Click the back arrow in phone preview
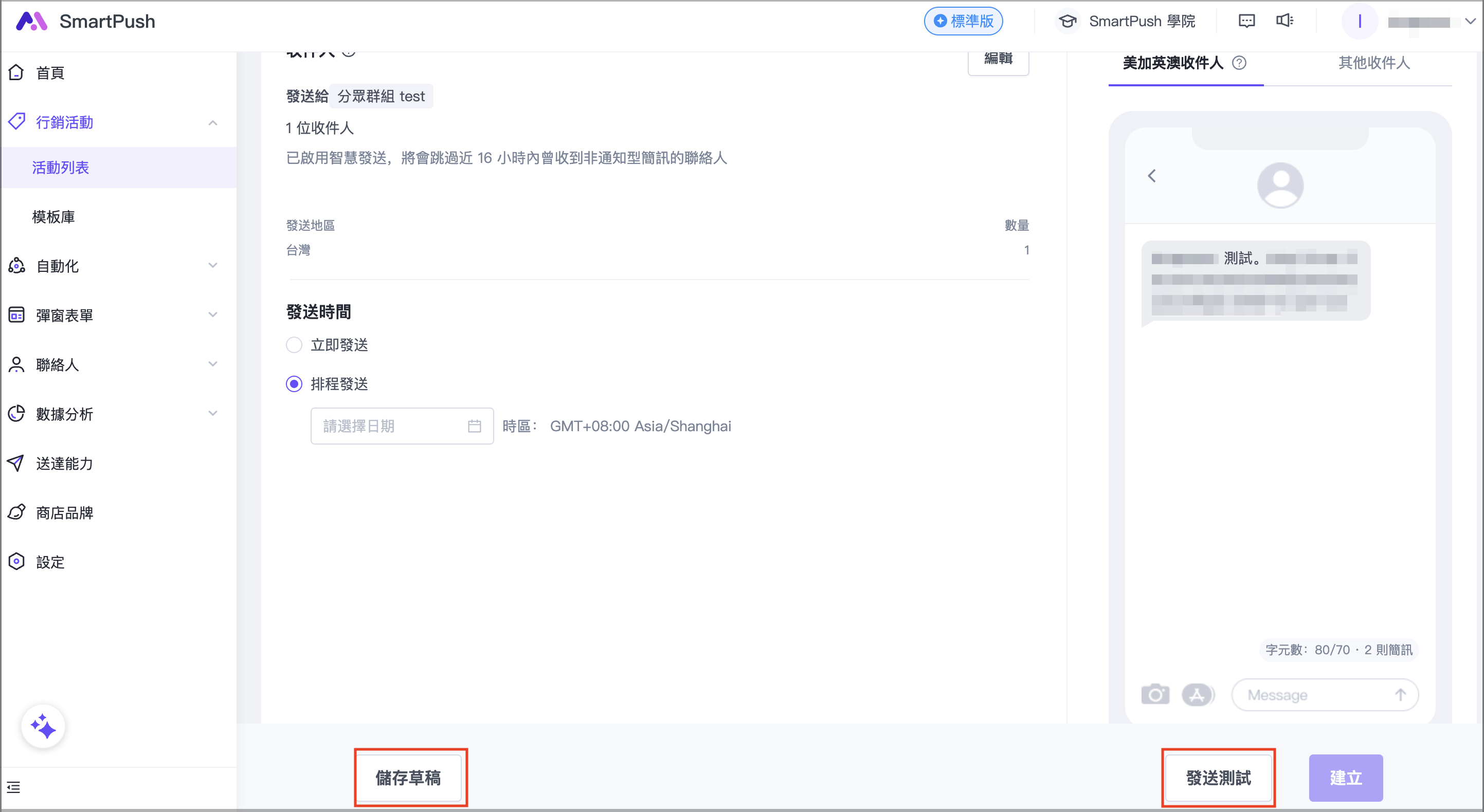The image size is (1484, 812). click(1152, 176)
